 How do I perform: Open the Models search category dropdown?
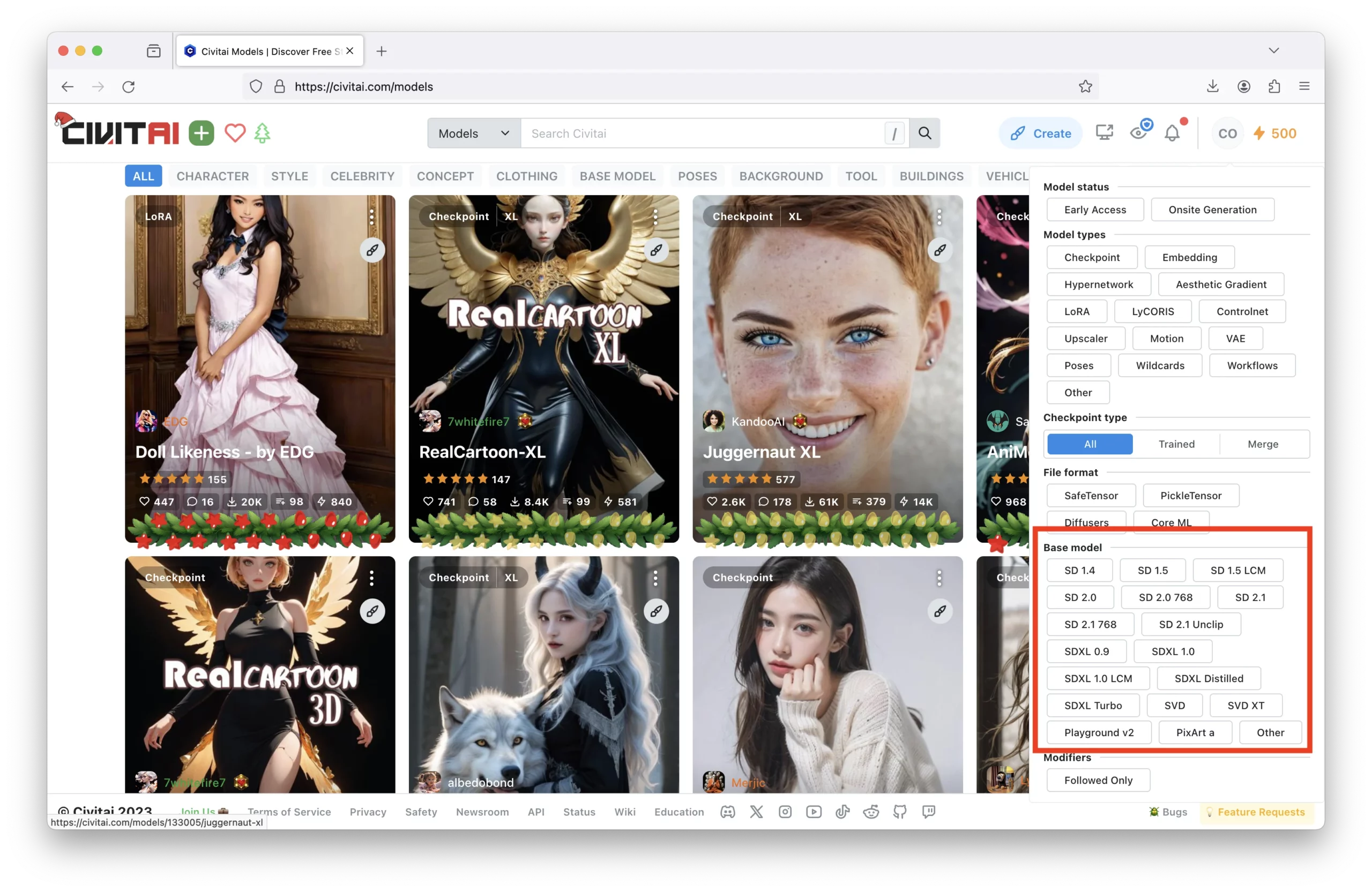474,133
